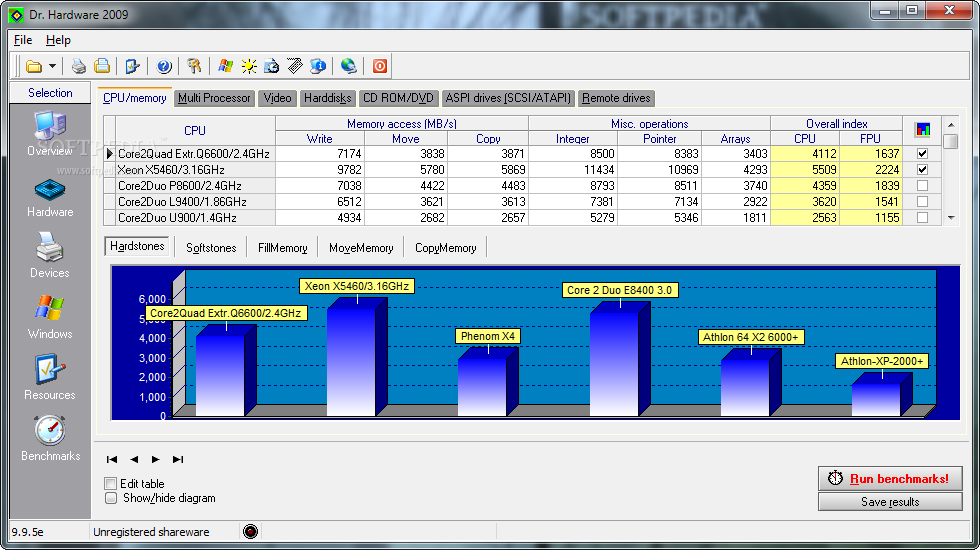Click the red status indicator in status bar
This screenshot has height=550, width=980.
[251, 532]
